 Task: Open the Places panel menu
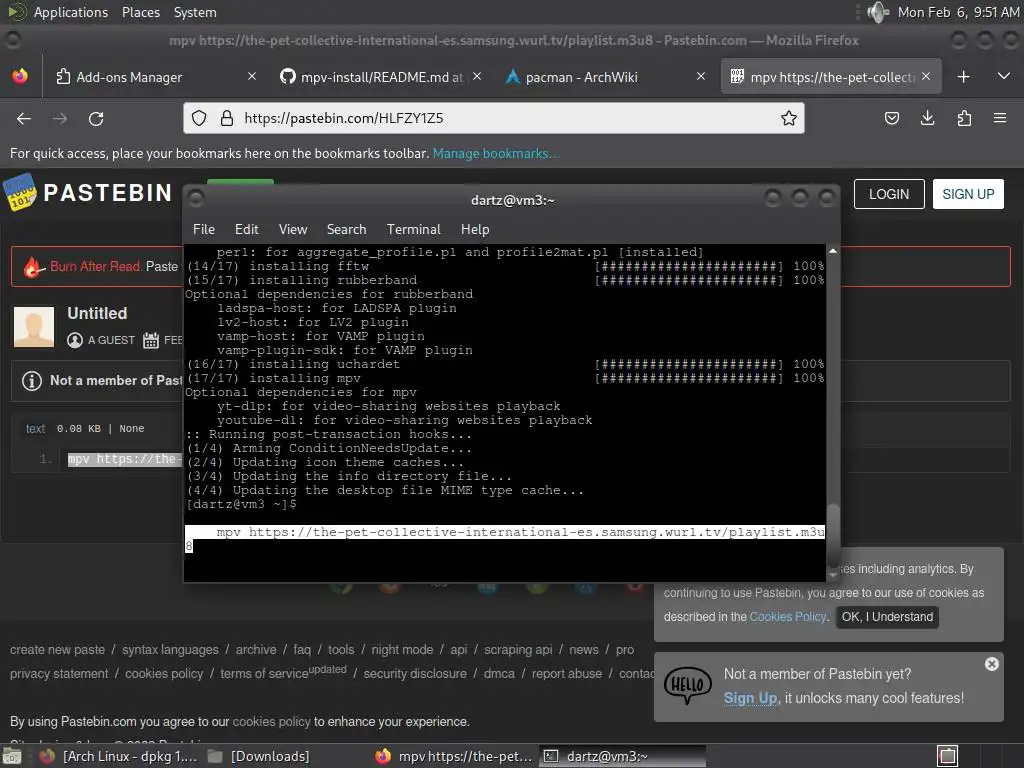[x=141, y=12]
